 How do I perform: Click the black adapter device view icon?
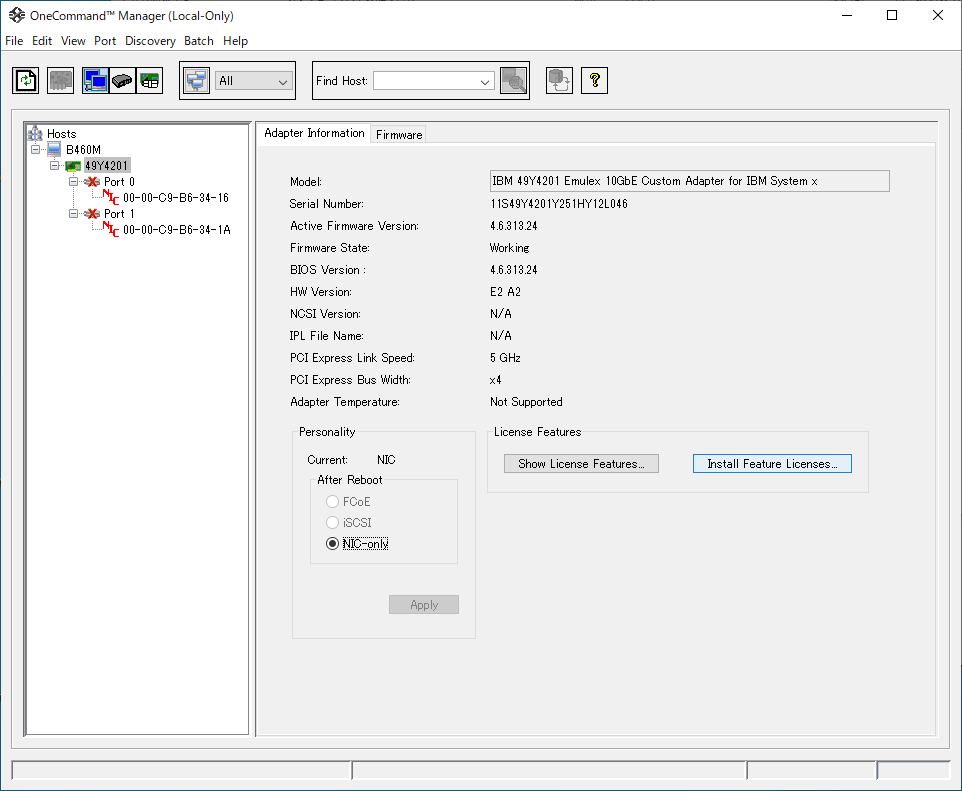[x=122, y=81]
